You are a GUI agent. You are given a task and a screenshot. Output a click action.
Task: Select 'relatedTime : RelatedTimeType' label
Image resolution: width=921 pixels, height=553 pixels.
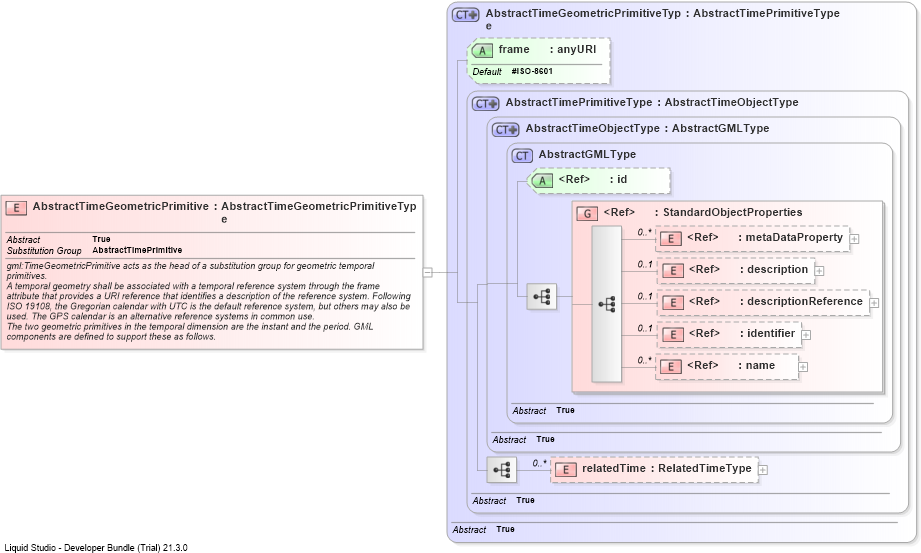pyautogui.click(x=667, y=468)
